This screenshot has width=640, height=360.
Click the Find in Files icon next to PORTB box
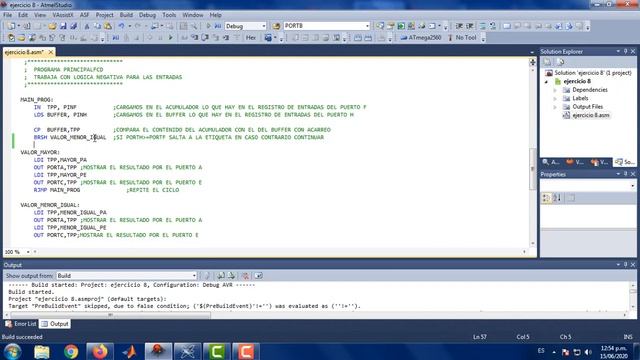pos(276,26)
